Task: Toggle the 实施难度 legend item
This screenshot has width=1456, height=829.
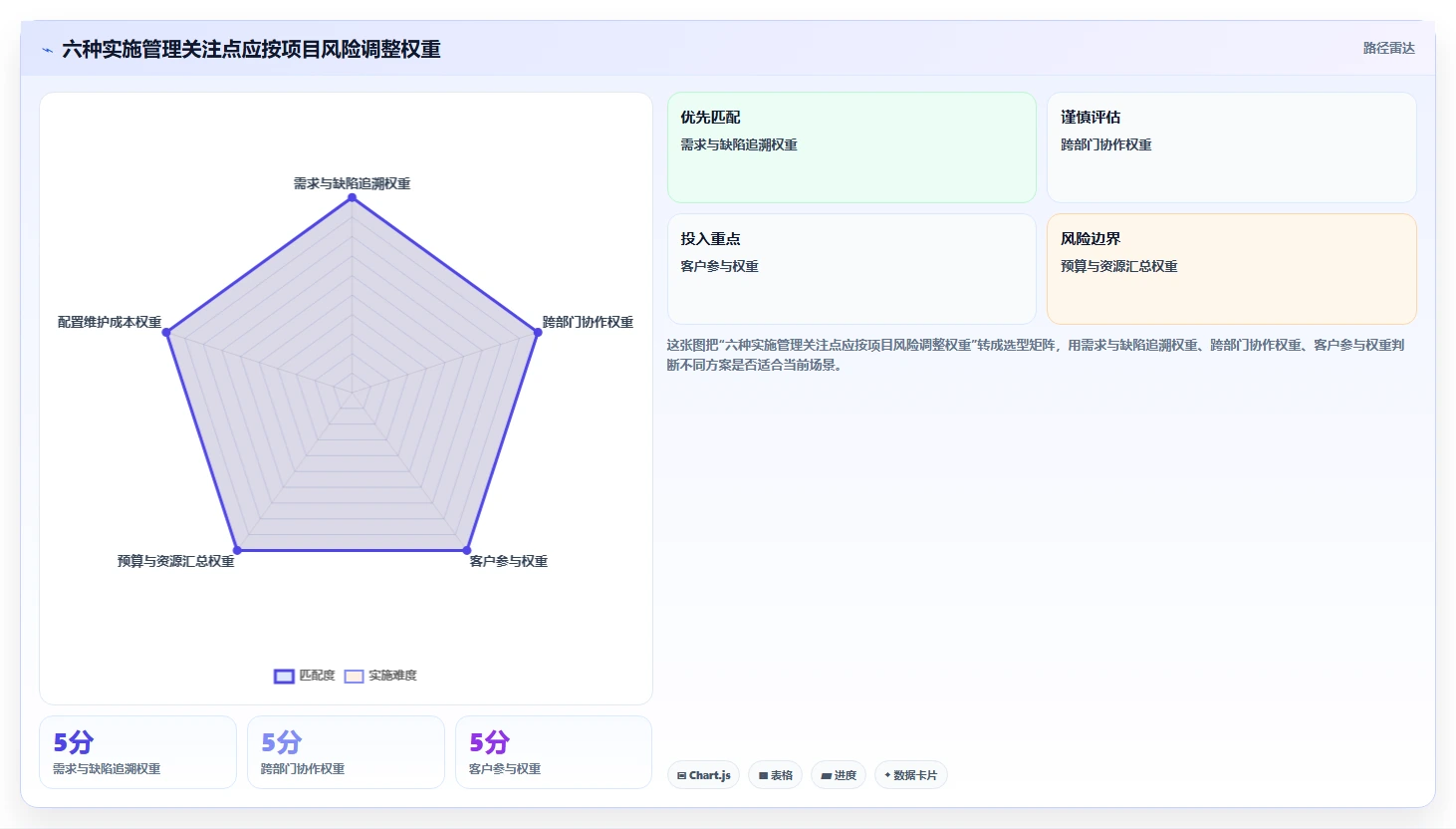Action: tap(380, 676)
